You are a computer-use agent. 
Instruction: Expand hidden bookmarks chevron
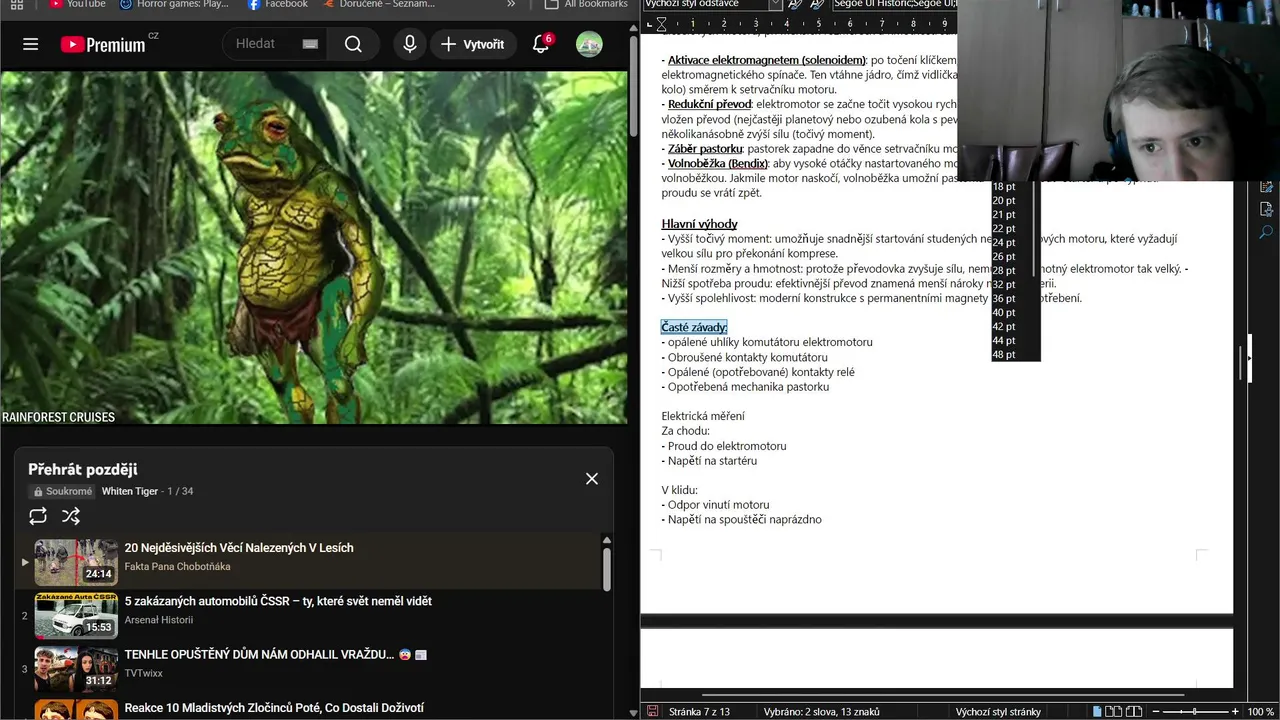point(511,4)
